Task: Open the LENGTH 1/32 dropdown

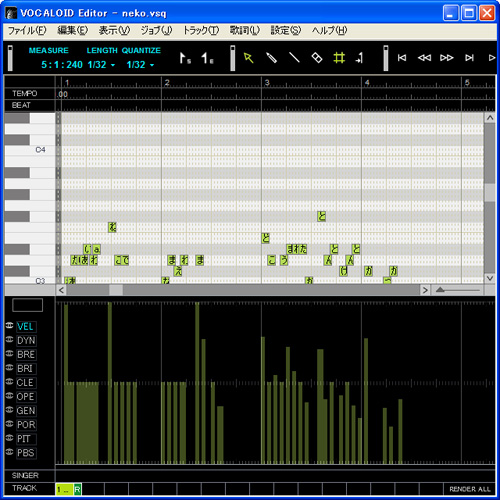Action: (113, 65)
